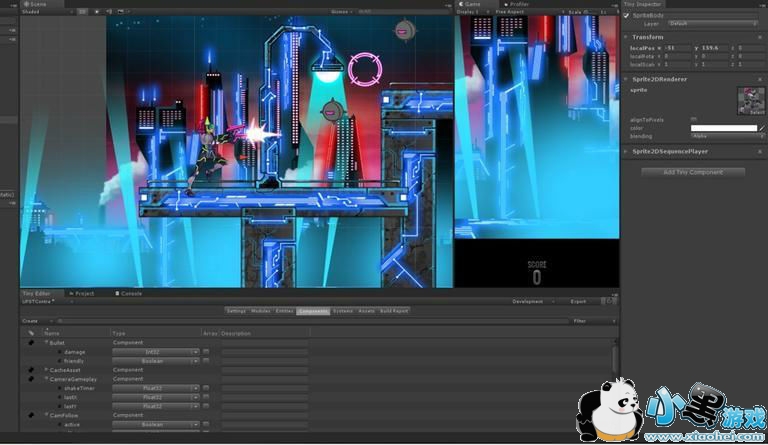Click the Bullet component tag icon
Viewport: 768px width, 445px height.
31,342
